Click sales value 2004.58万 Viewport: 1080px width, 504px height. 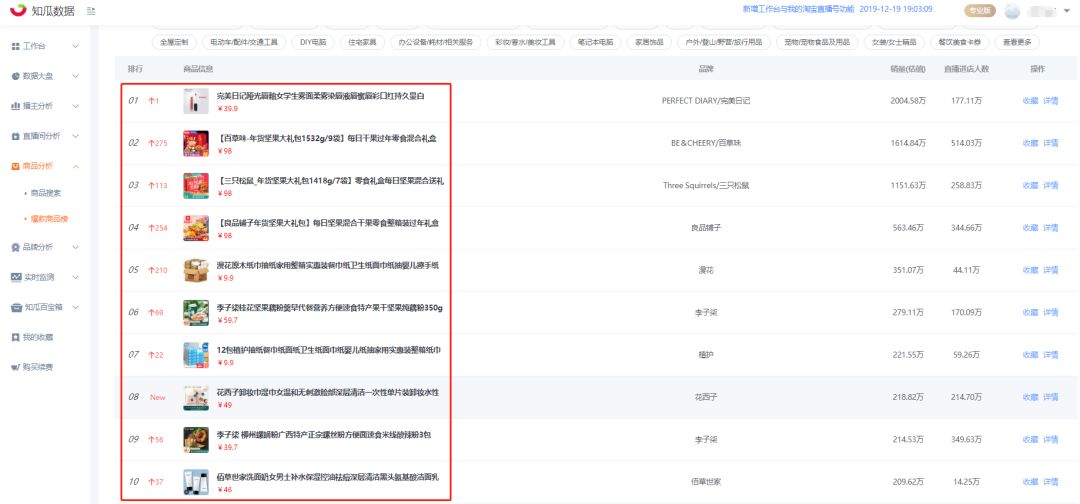[908, 101]
